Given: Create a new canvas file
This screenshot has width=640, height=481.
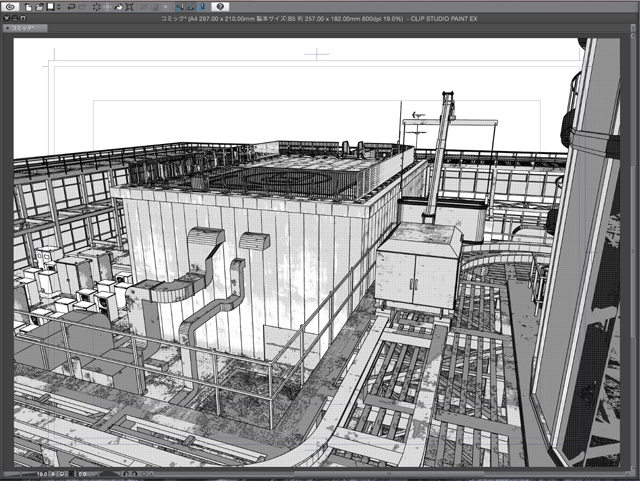Looking at the screenshot, I should [x=28, y=7].
